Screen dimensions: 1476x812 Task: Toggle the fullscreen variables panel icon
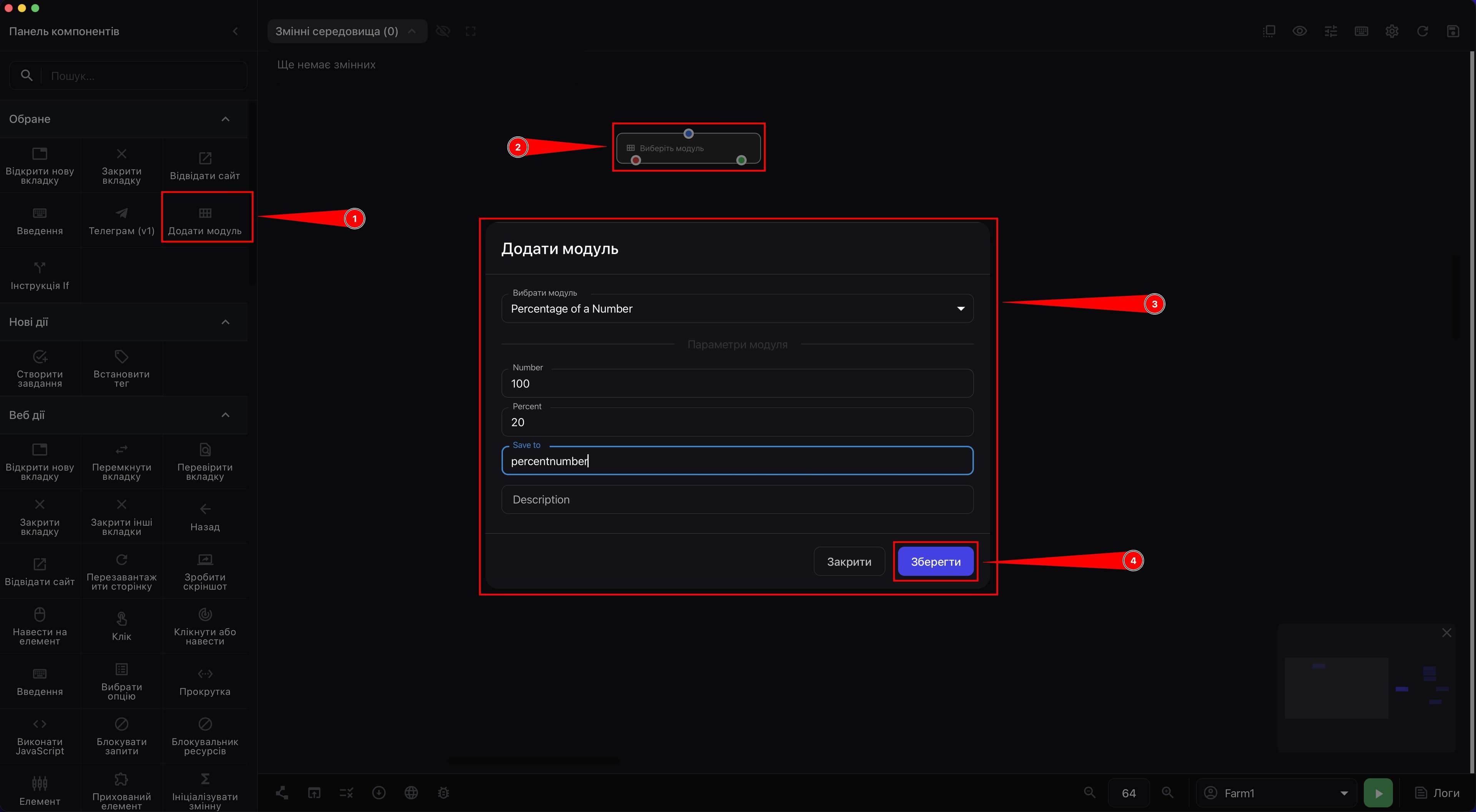tap(470, 31)
